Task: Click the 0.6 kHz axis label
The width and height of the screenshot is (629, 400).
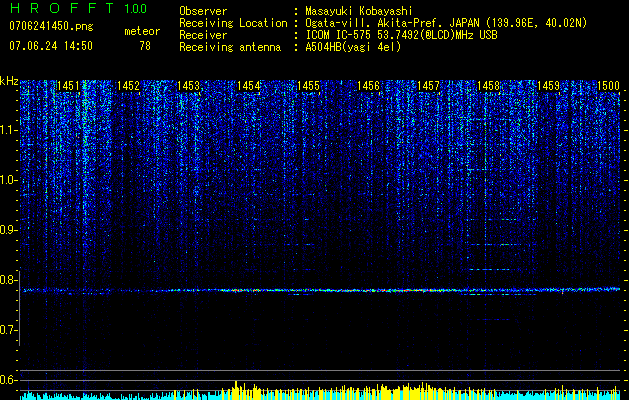Action: pyautogui.click(x=9, y=380)
